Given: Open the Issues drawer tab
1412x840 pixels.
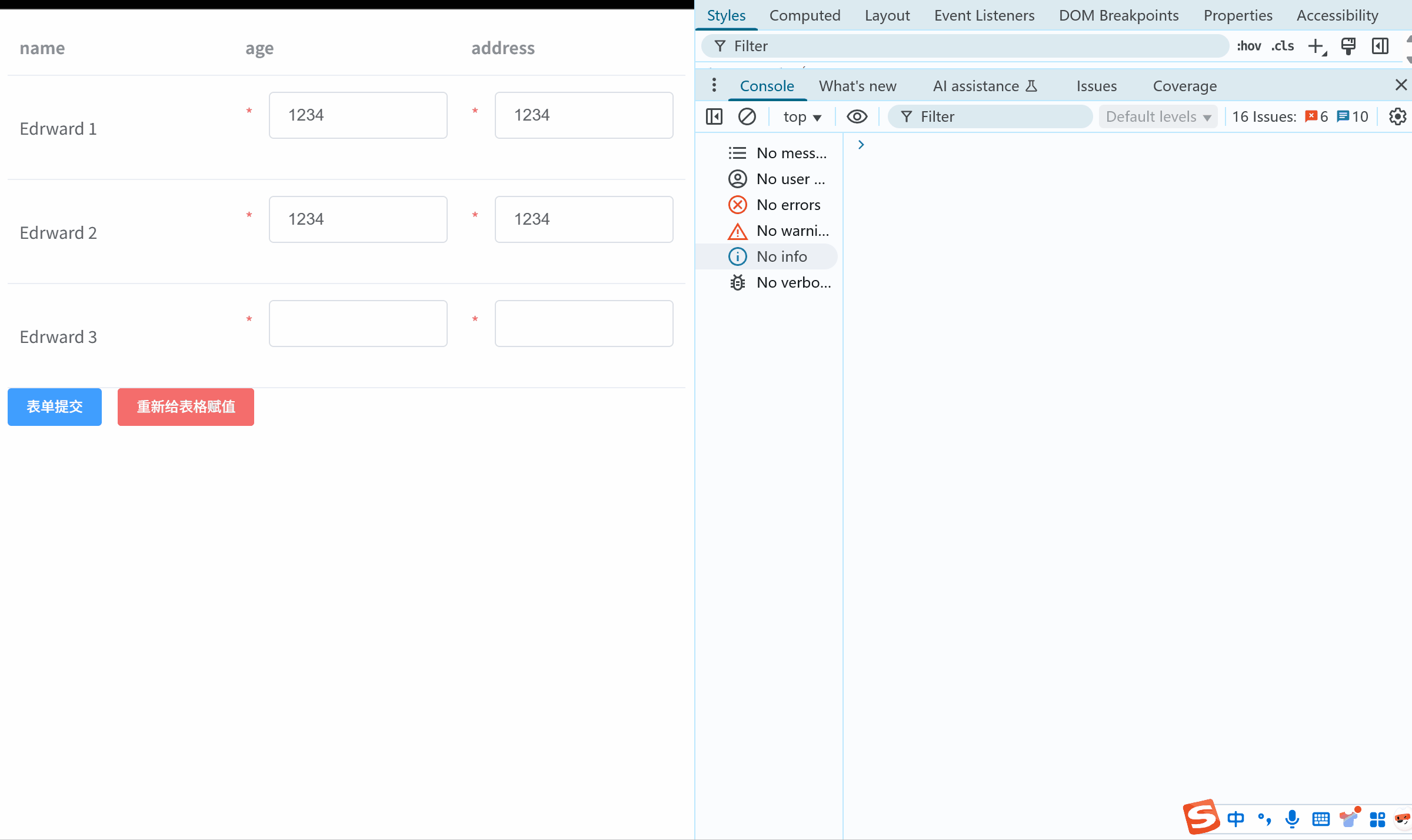Looking at the screenshot, I should tap(1096, 86).
